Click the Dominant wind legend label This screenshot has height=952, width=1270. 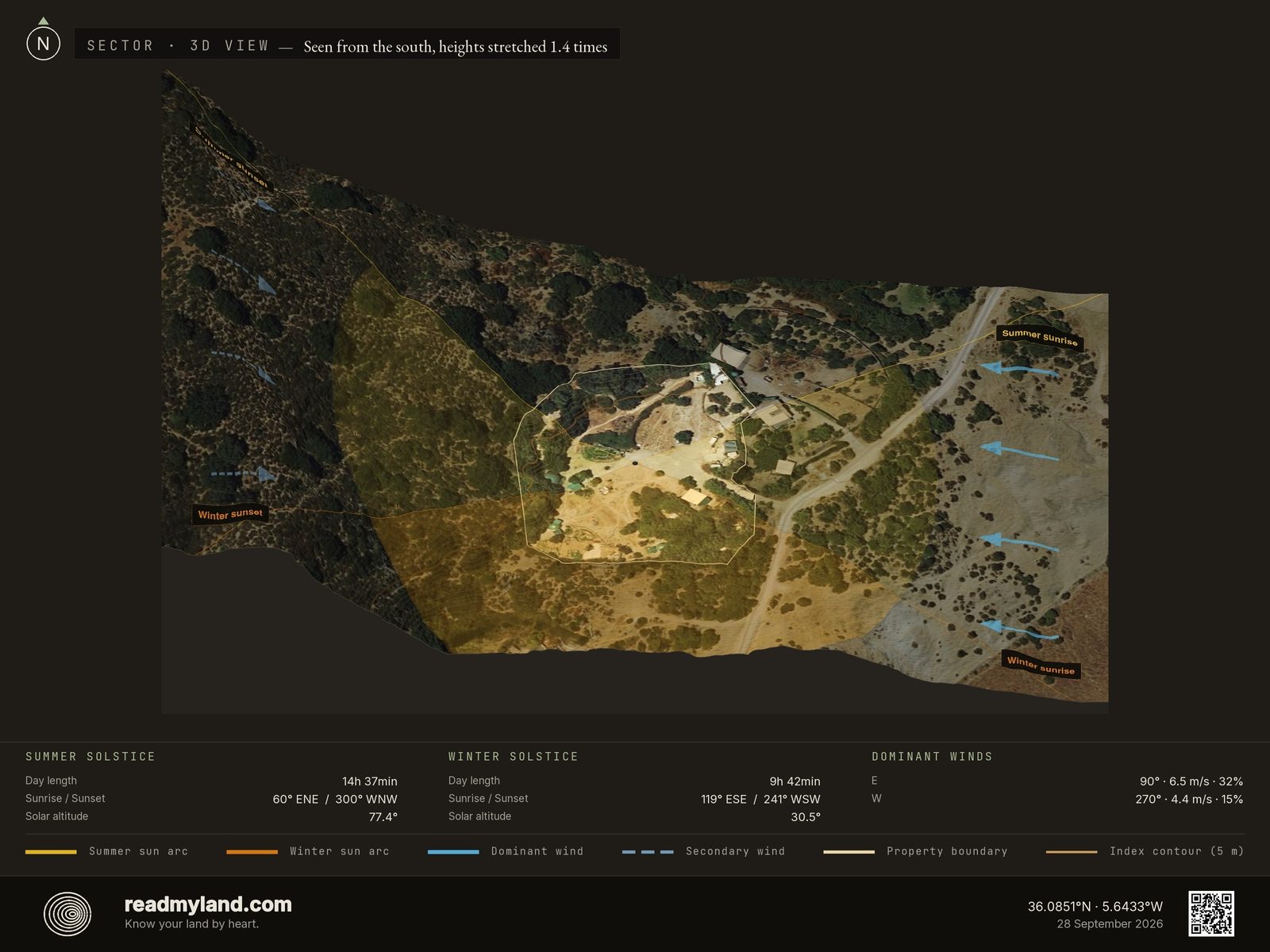(537, 851)
